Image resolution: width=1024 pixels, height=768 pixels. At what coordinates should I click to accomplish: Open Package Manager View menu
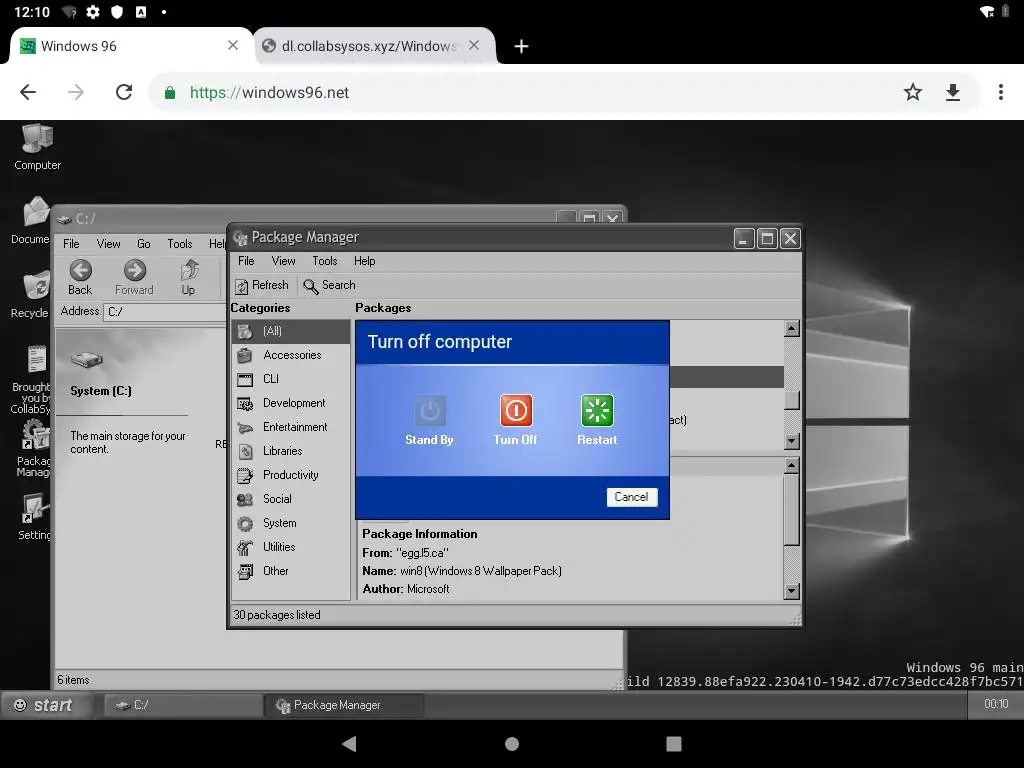click(x=283, y=261)
